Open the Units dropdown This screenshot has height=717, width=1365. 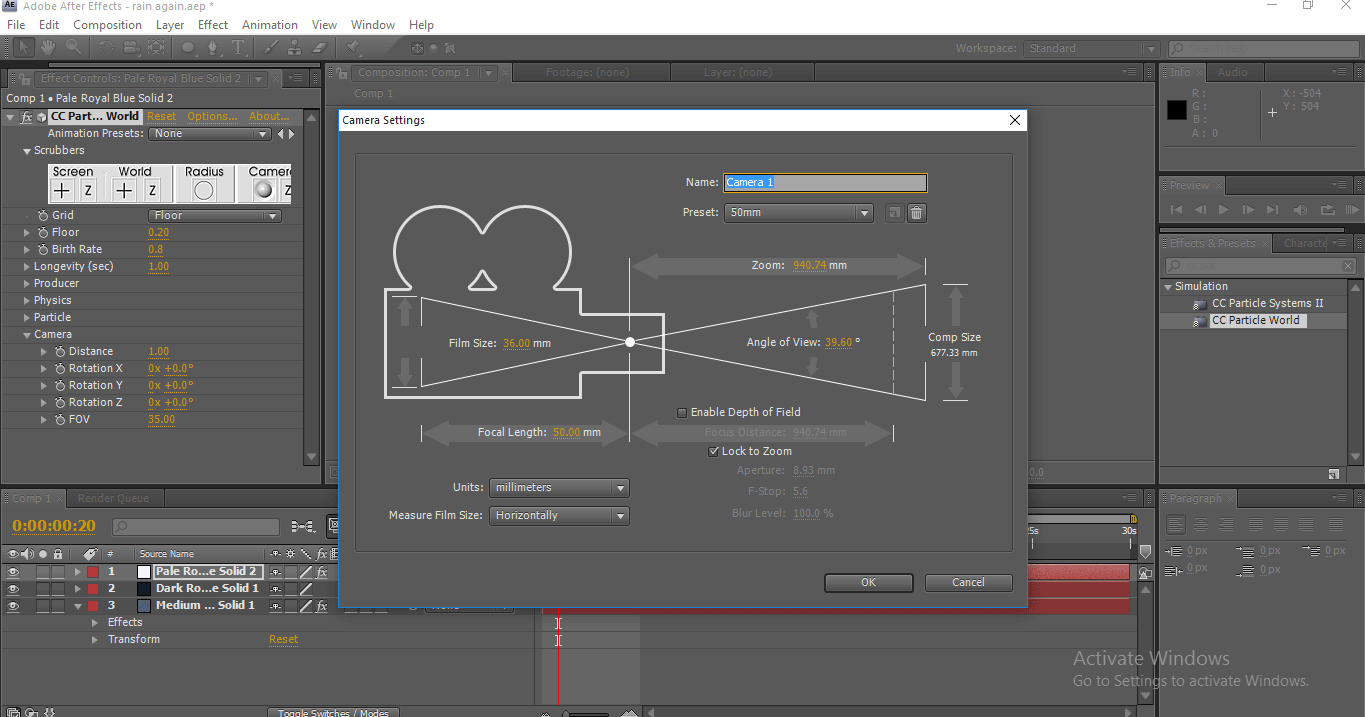(x=558, y=488)
